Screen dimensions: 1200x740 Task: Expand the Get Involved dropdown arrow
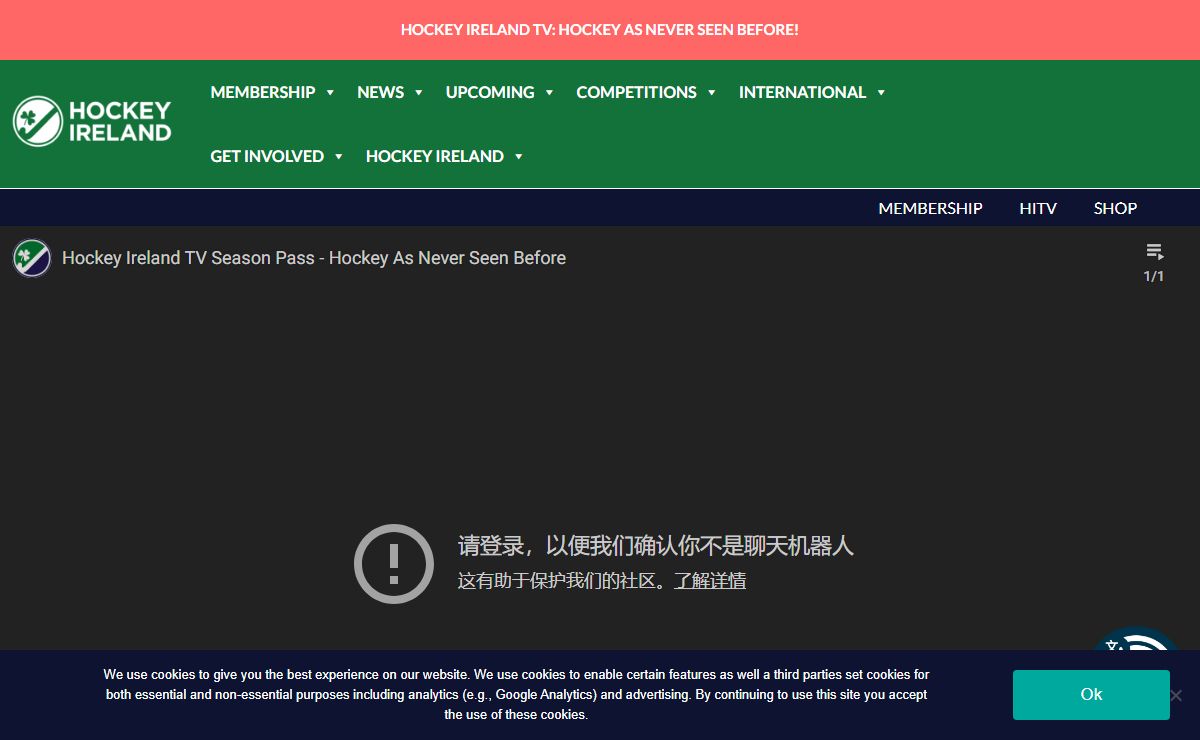coord(338,157)
